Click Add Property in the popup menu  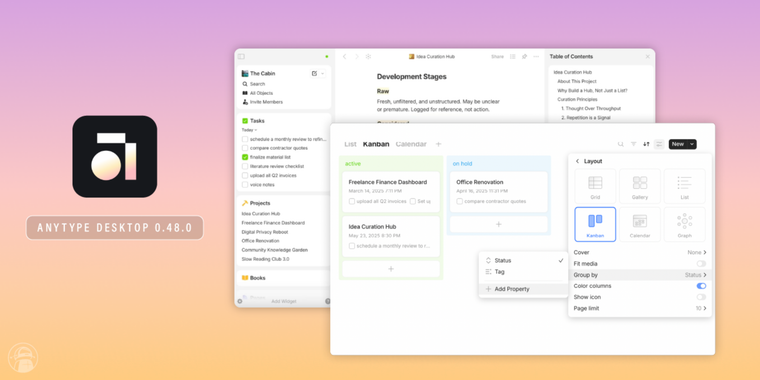[x=524, y=289]
